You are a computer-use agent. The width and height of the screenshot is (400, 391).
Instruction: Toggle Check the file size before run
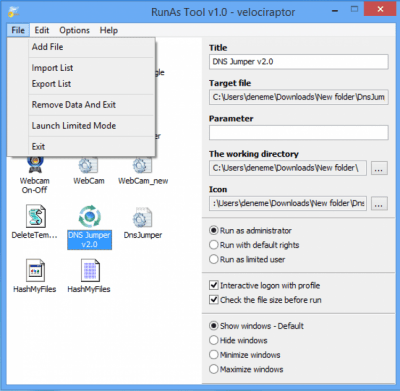point(265,300)
